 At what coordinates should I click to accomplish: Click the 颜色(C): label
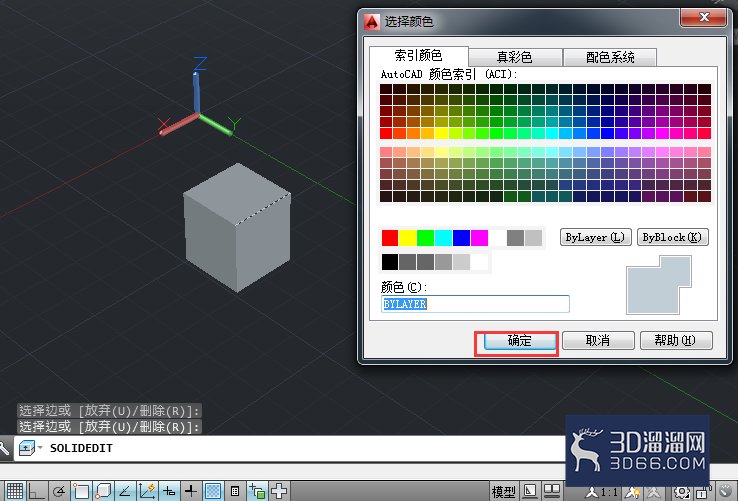(404, 287)
